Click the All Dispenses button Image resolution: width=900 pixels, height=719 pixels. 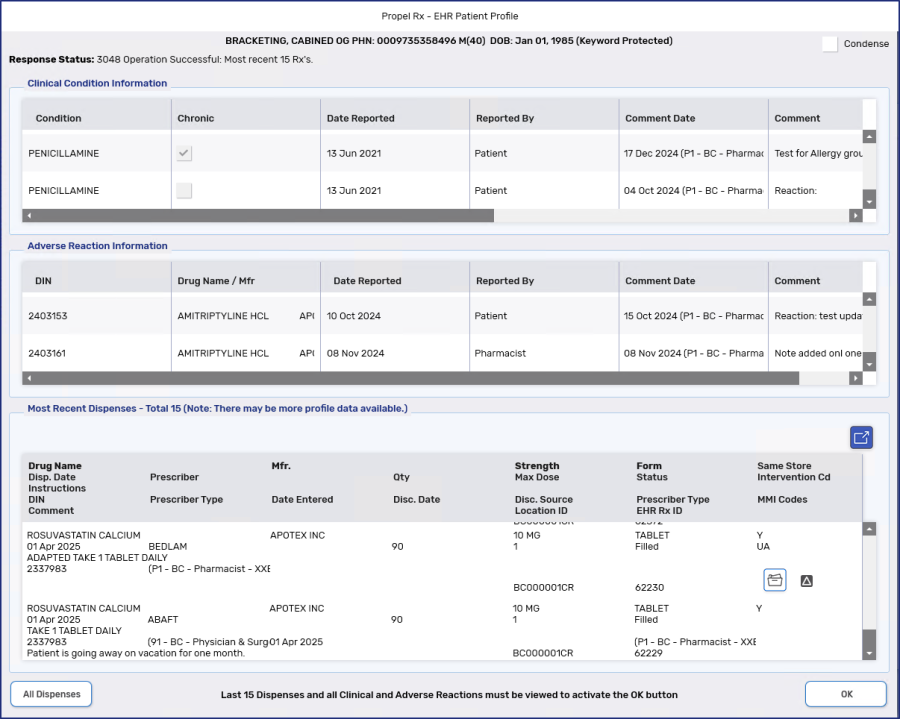coord(51,694)
